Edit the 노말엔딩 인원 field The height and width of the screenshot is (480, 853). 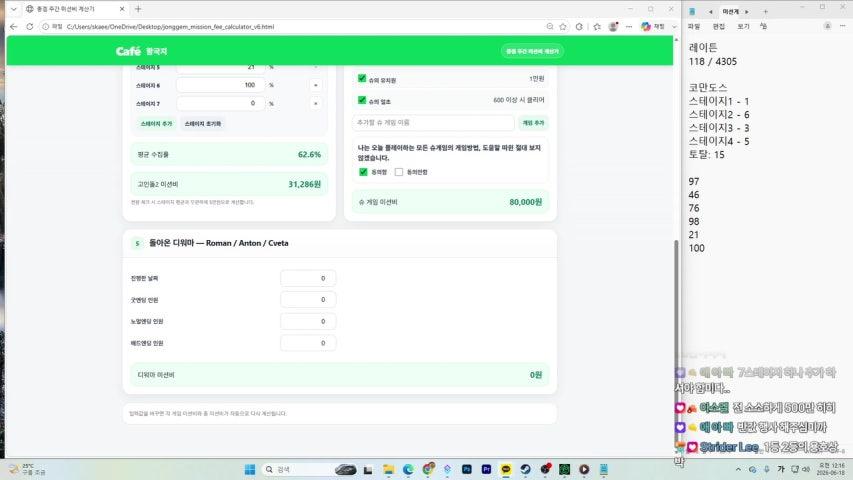pos(308,321)
